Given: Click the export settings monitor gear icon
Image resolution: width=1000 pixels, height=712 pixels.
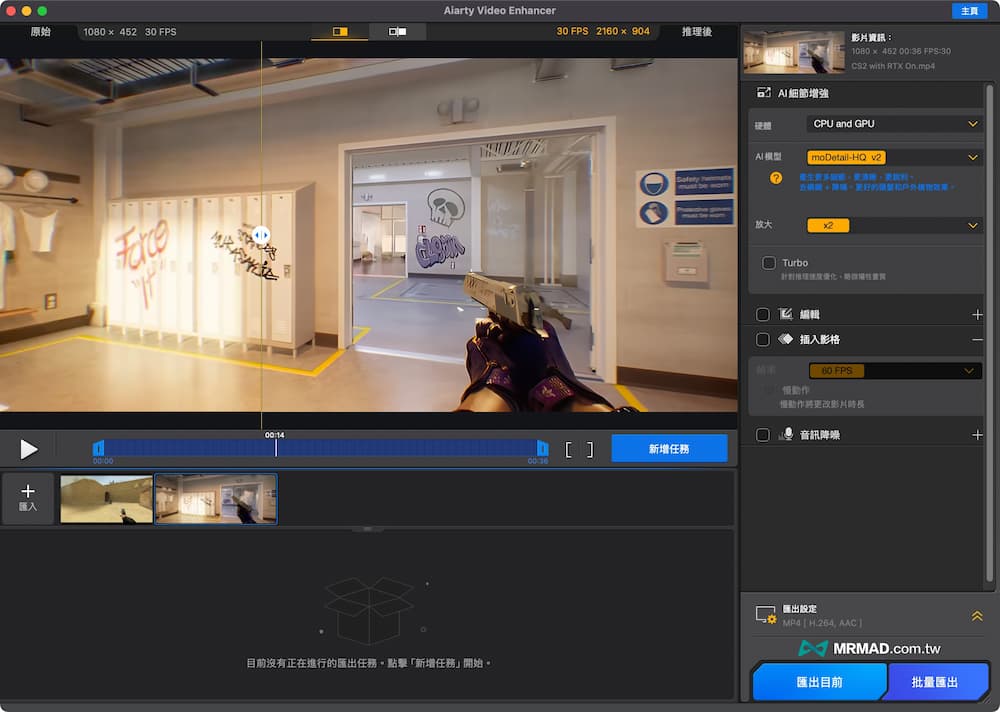Looking at the screenshot, I should pos(766,615).
